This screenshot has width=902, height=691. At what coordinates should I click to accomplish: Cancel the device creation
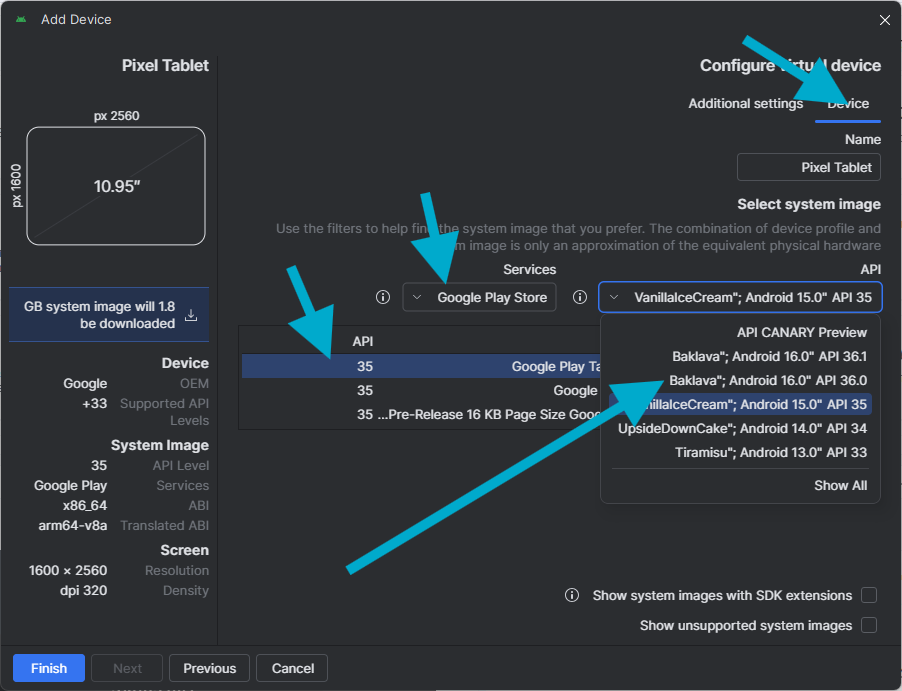(x=292, y=668)
